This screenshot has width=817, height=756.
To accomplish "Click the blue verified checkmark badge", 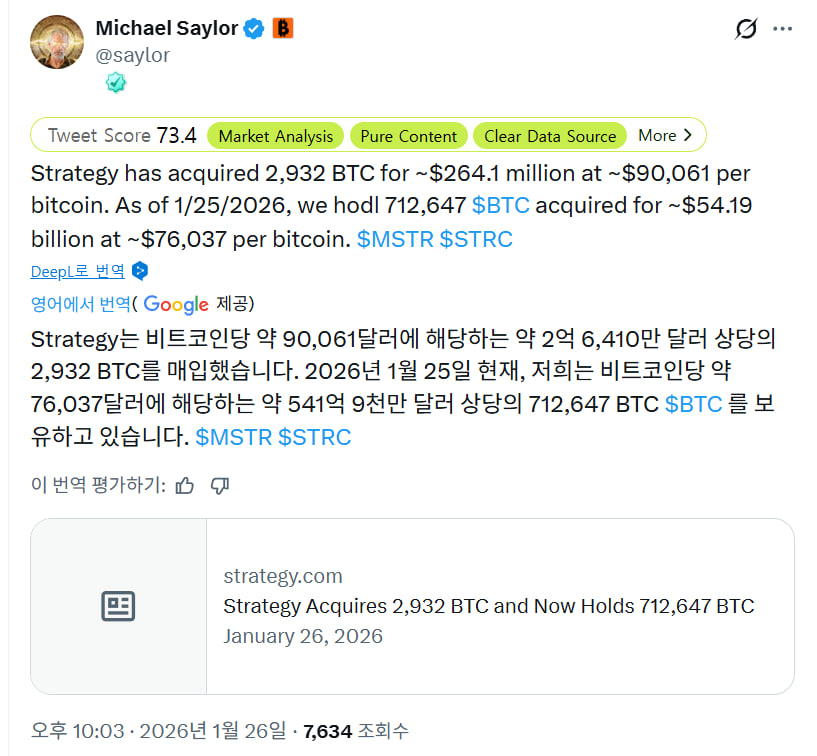I will tap(254, 29).
